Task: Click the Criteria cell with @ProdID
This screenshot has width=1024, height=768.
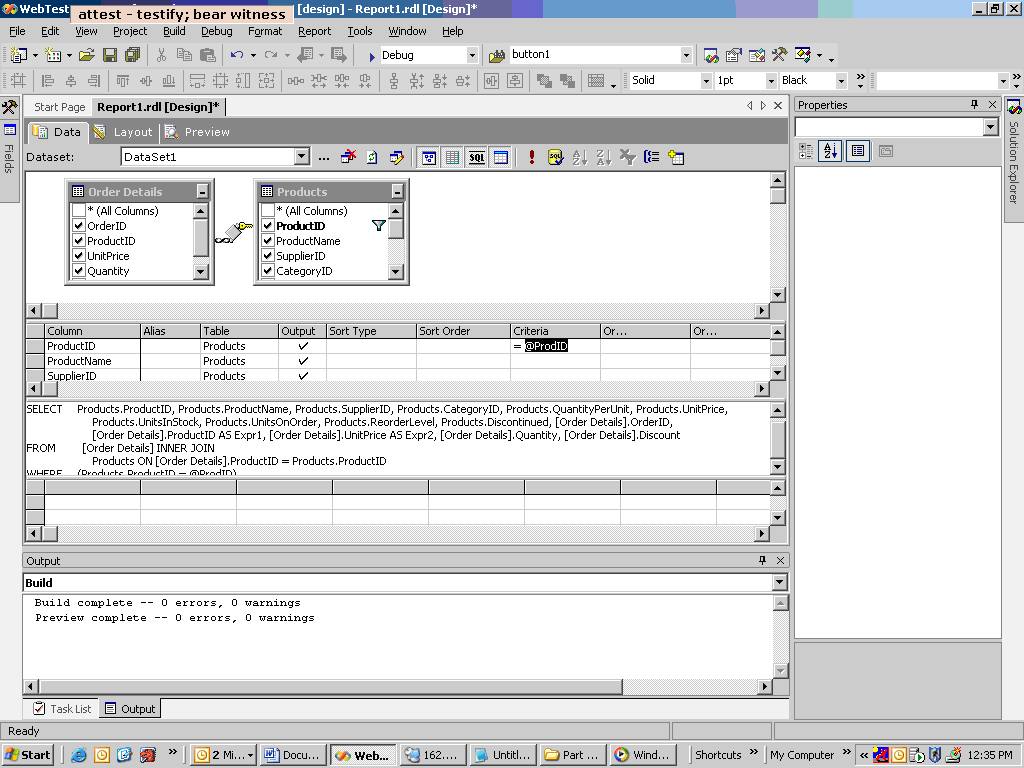Action: [x=555, y=346]
